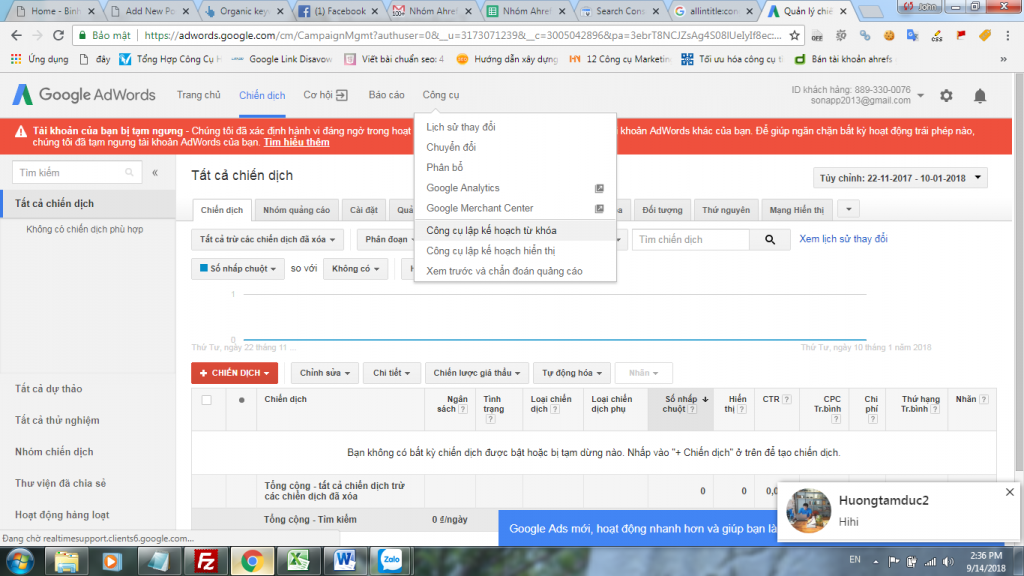This screenshot has height=576, width=1024.
Task: Select Lịch sử thay đổi menu item
Action: 460,127
